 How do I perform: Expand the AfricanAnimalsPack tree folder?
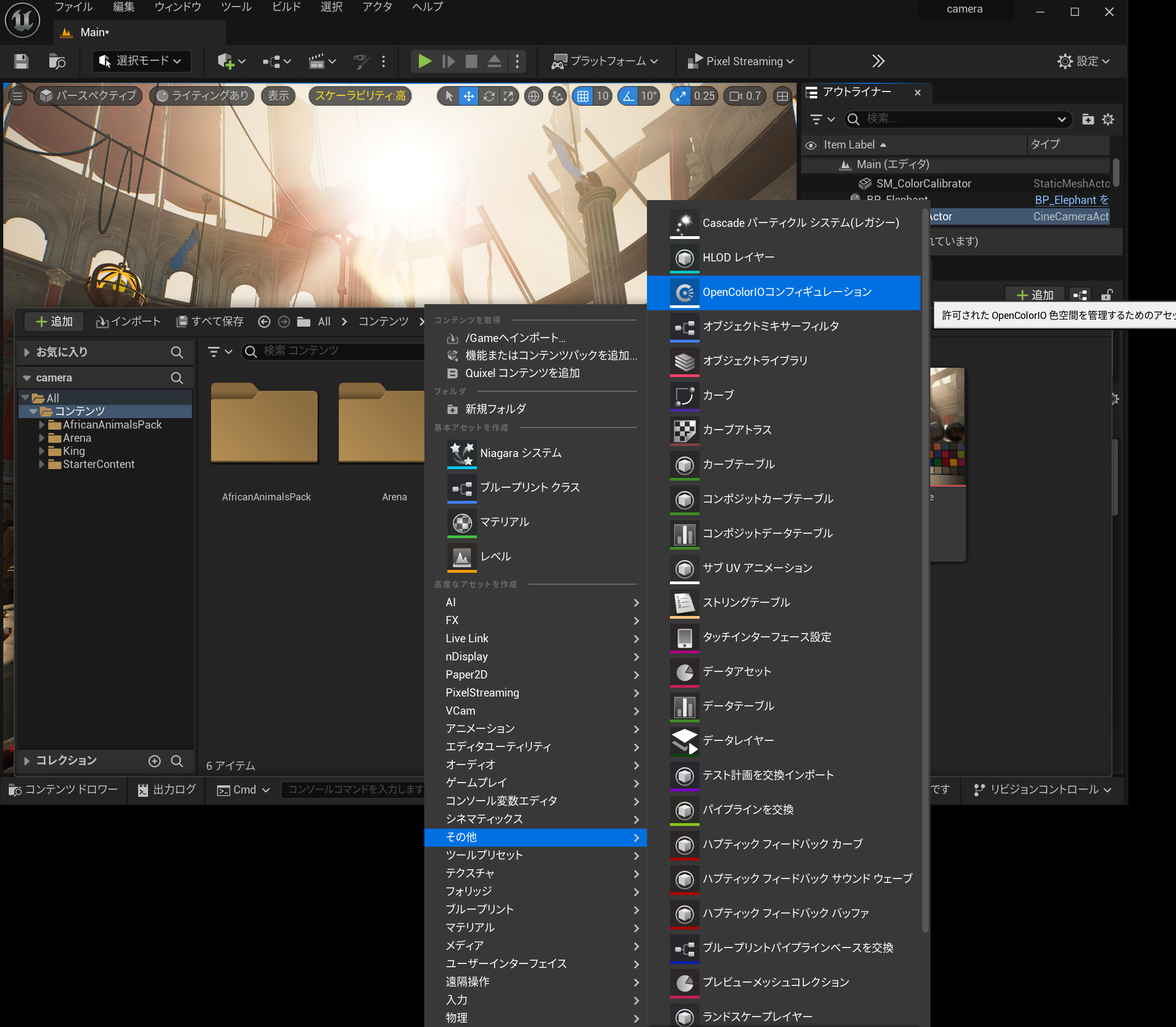[42, 425]
